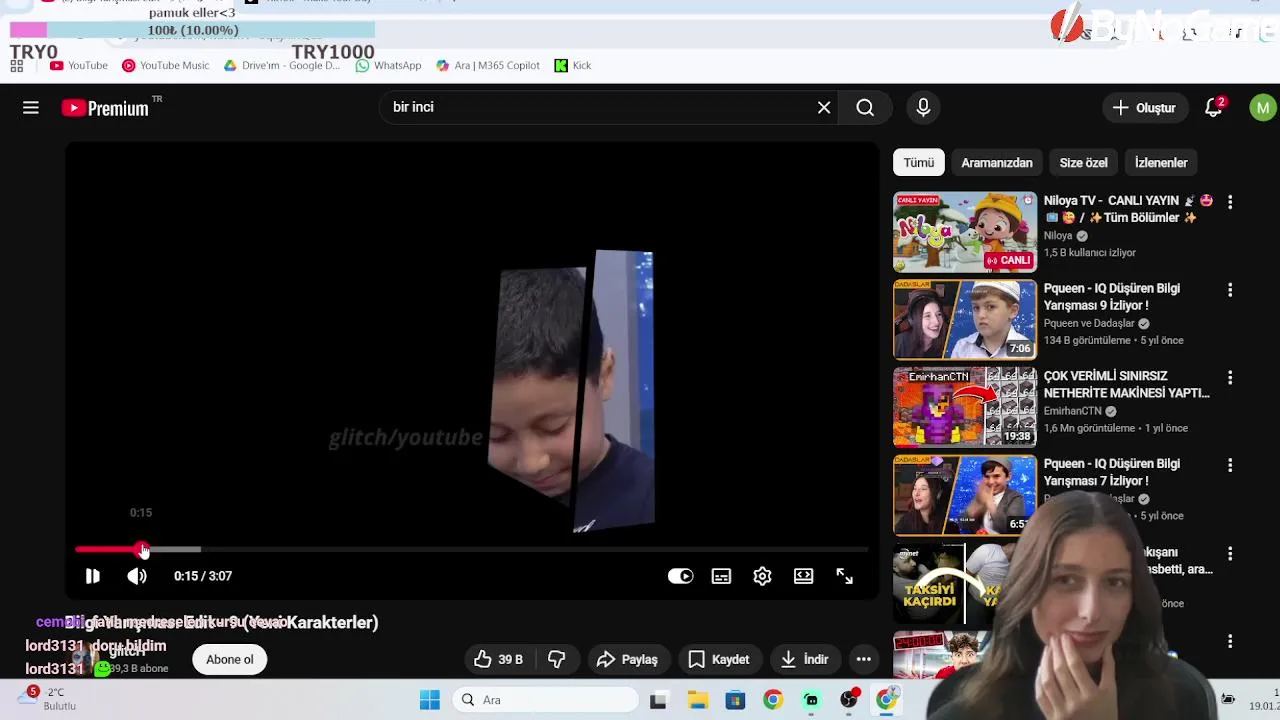This screenshot has height=720, width=1280.
Task: Click the taskbar Ara search box
Action: click(x=546, y=700)
